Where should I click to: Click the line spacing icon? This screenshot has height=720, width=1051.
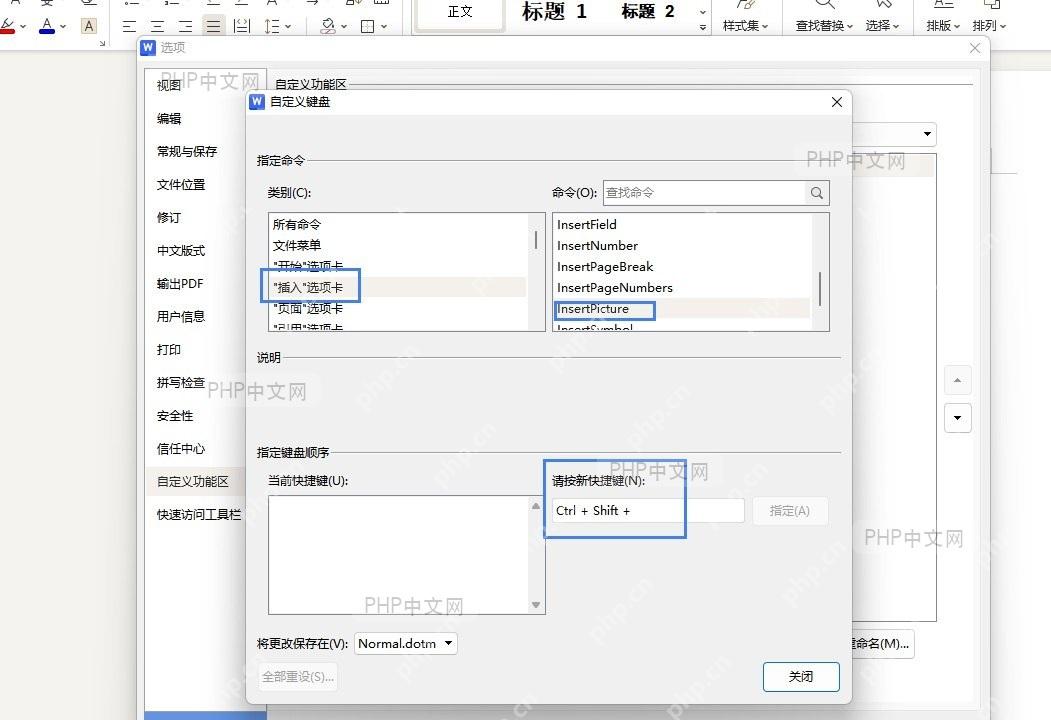click(271, 26)
